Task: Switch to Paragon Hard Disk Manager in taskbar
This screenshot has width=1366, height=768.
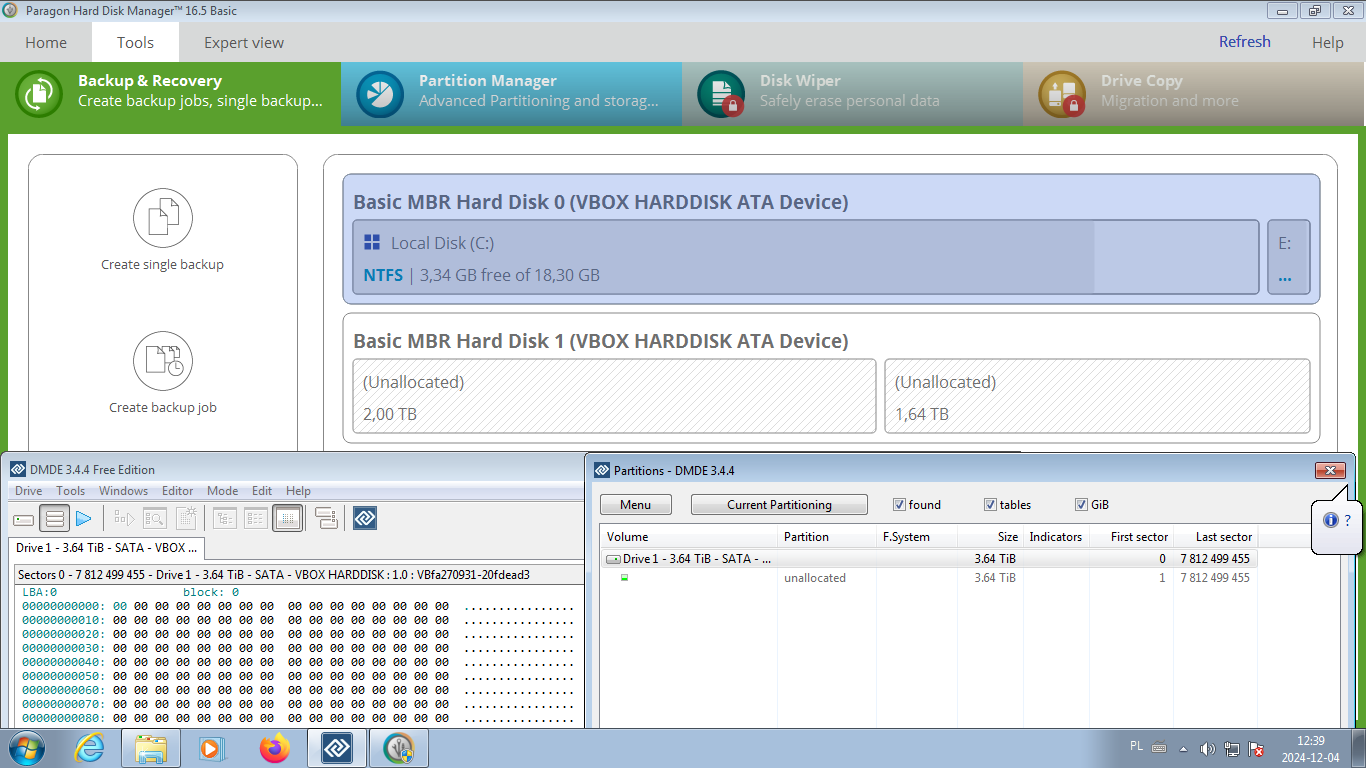Action: 399,748
